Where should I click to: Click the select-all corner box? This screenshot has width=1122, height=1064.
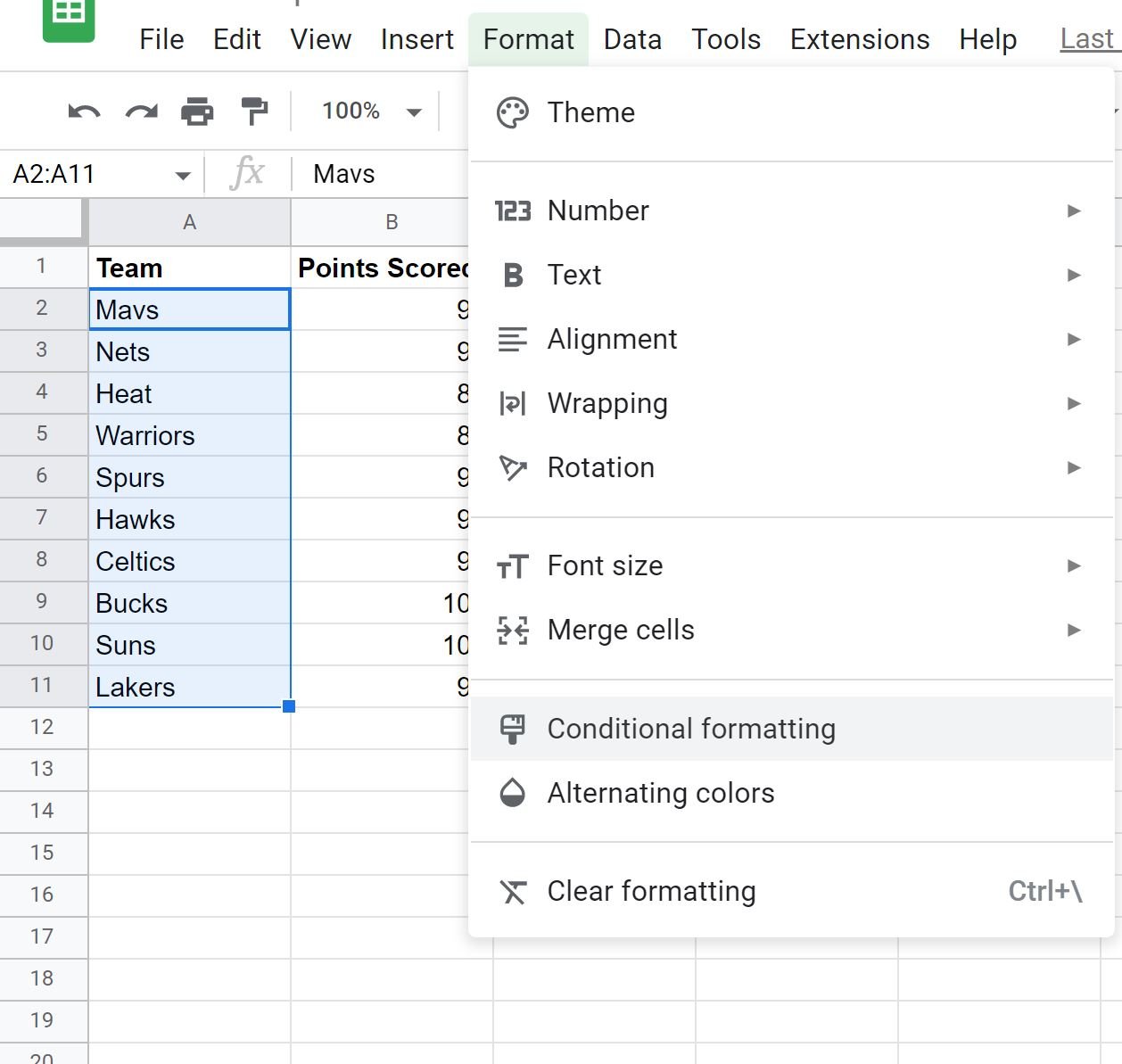(43, 222)
